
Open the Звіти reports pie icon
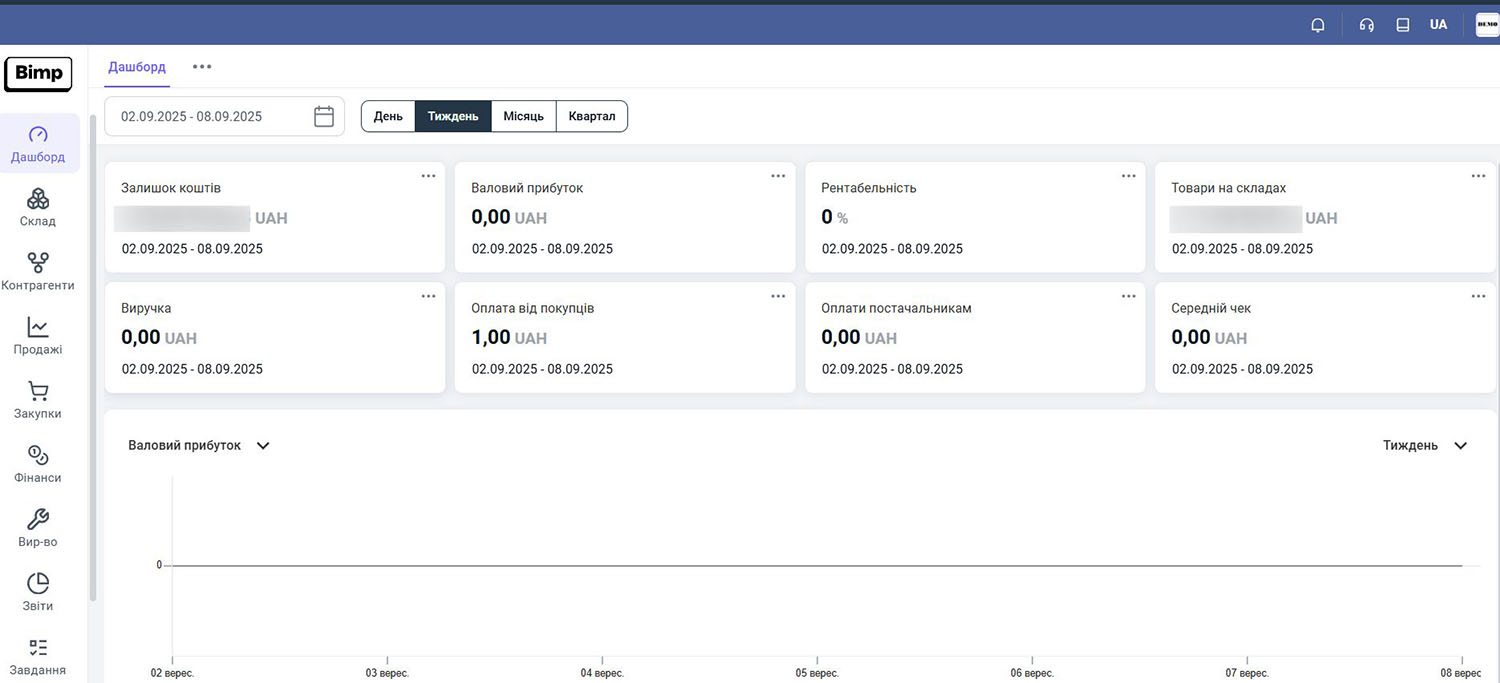[x=38, y=583]
